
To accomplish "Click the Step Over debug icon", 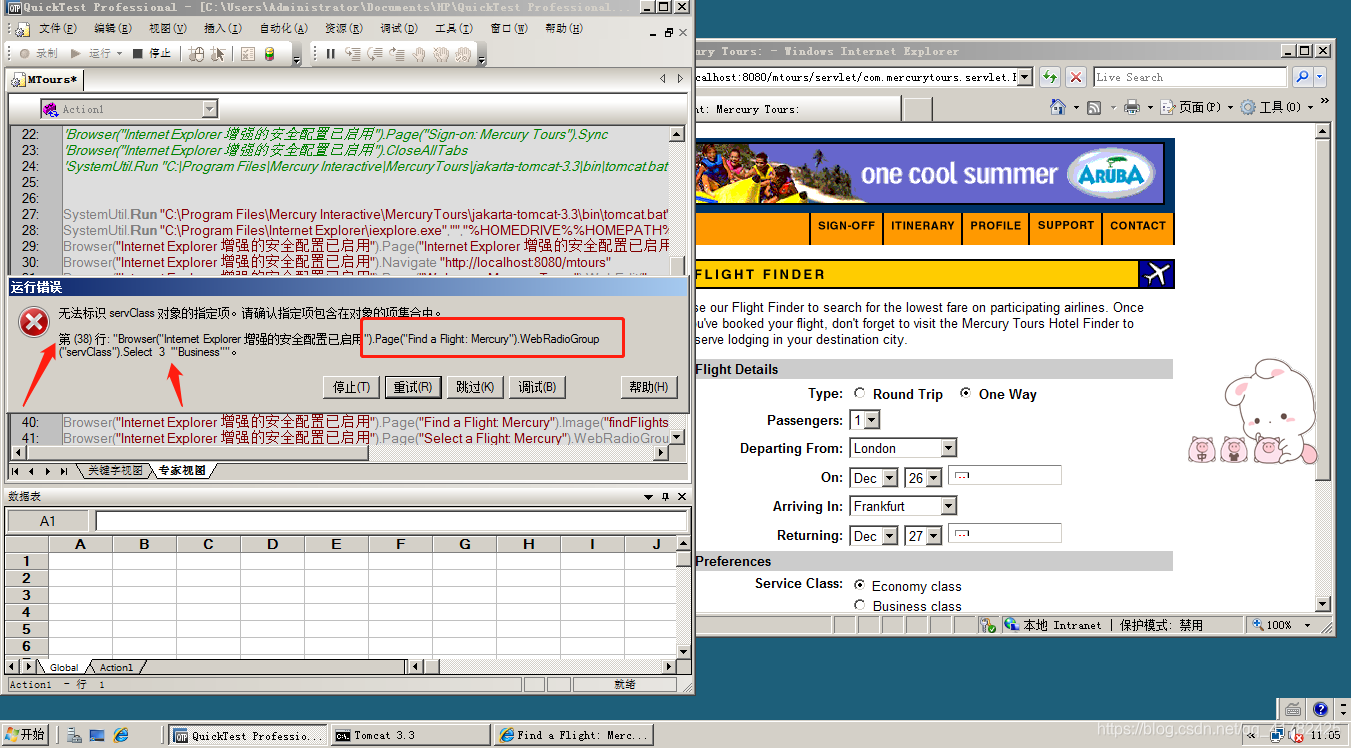I will [x=375, y=53].
